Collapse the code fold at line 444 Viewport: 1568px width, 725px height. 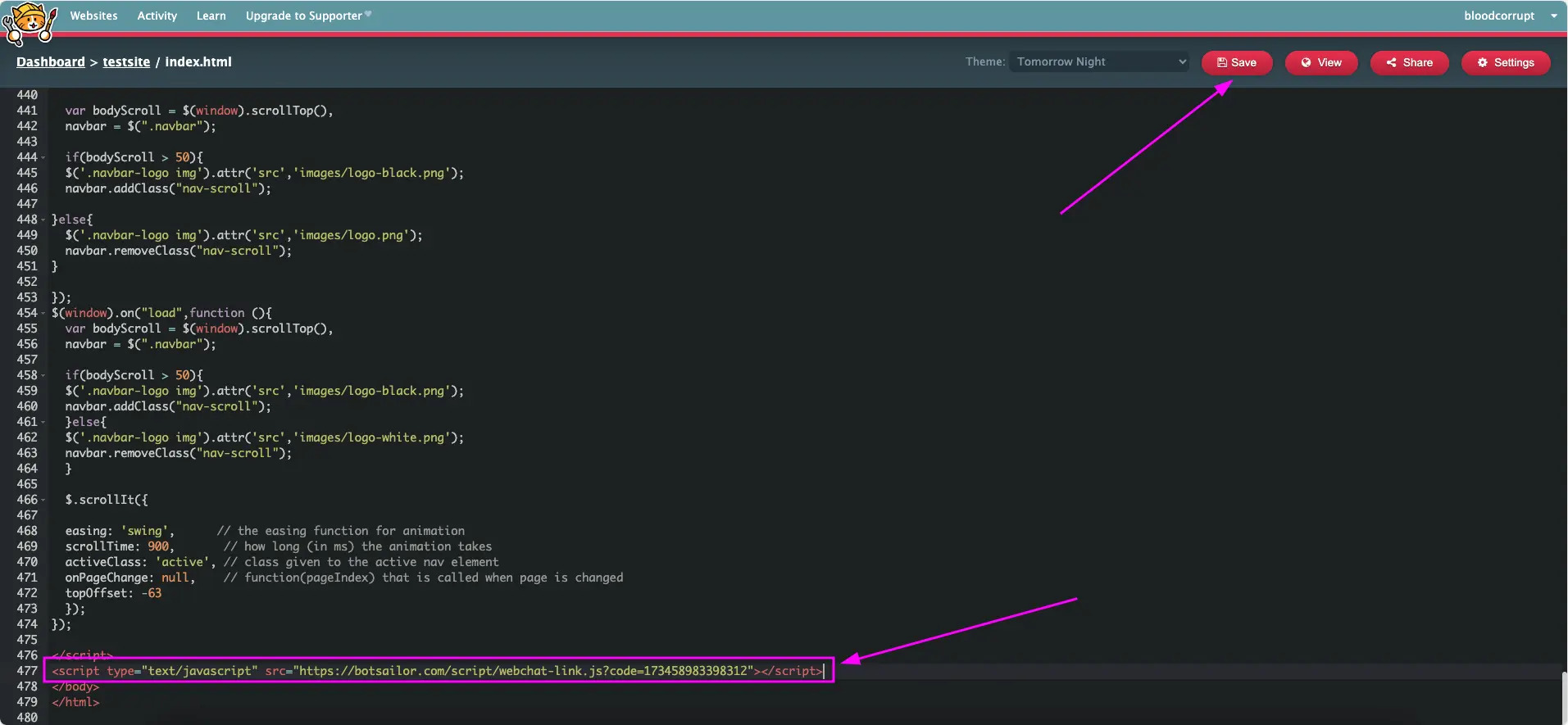(x=43, y=157)
